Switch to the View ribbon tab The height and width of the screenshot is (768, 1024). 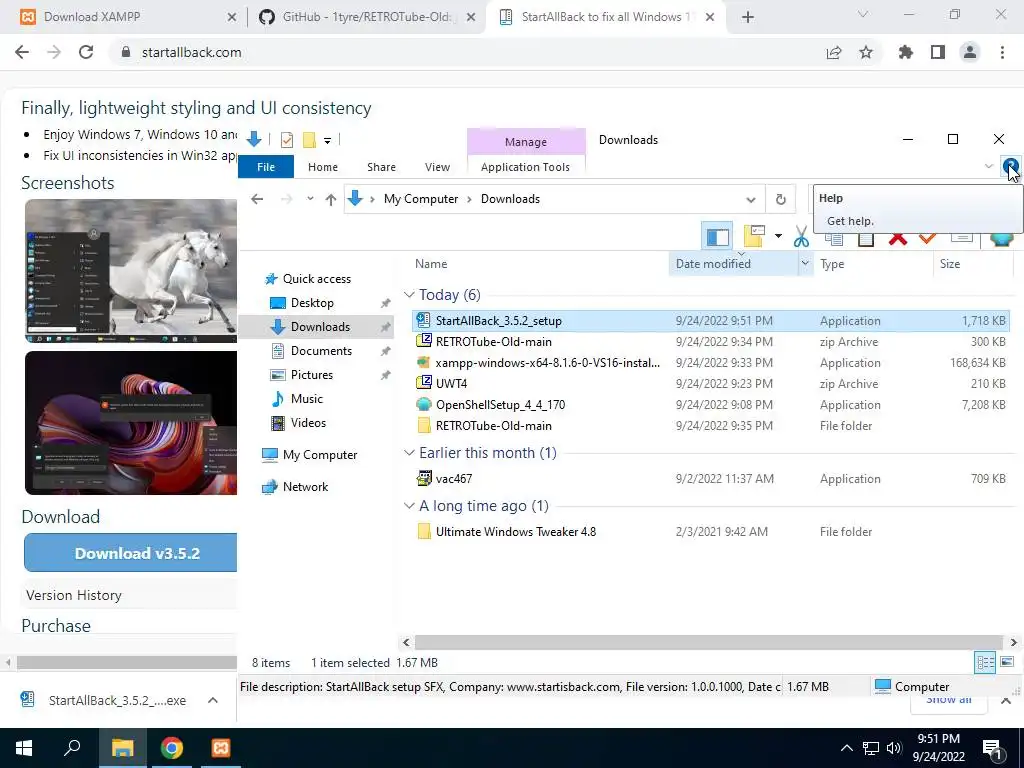(x=437, y=167)
